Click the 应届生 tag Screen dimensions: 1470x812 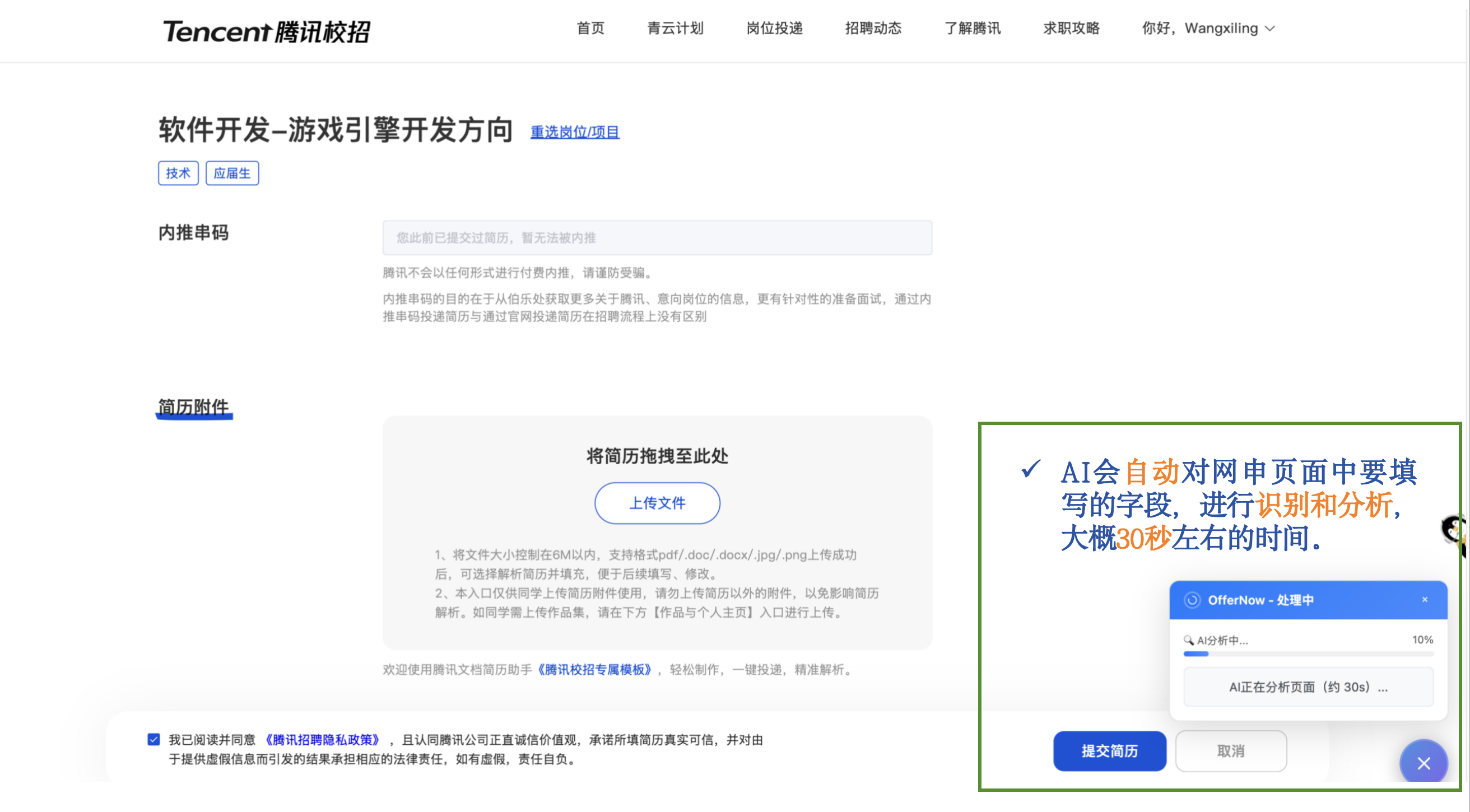[x=232, y=173]
